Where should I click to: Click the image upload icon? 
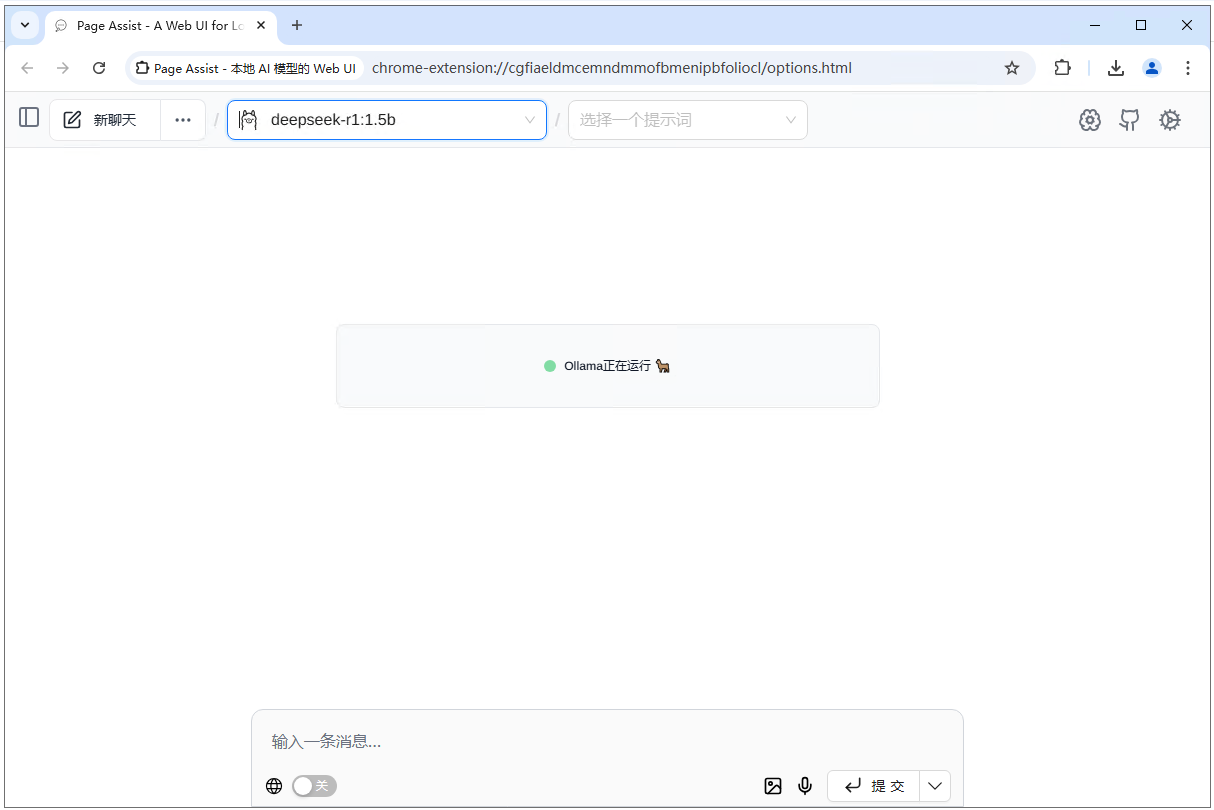coord(773,786)
